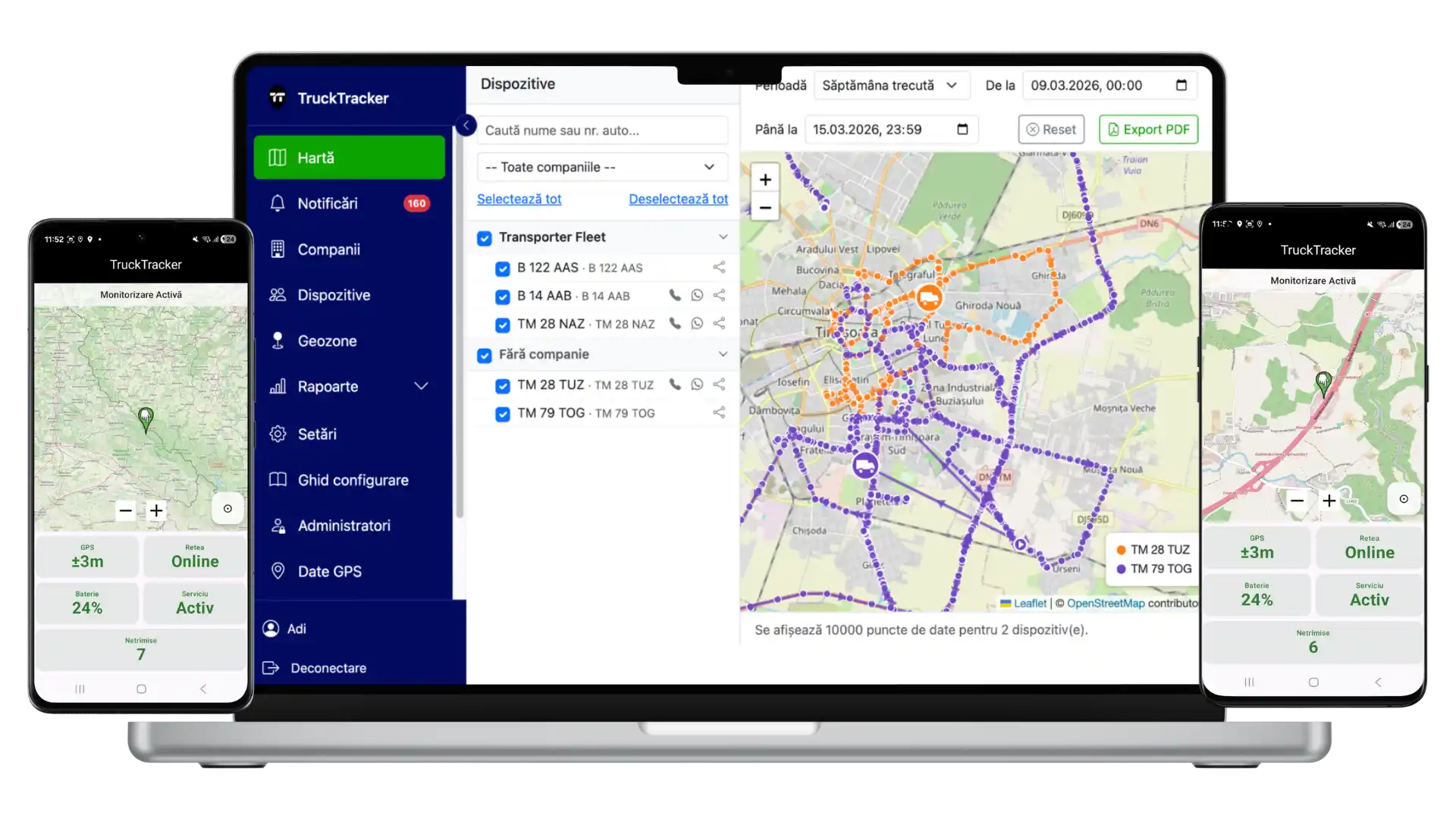Open the 'Toate companiile' dropdown

601,167
